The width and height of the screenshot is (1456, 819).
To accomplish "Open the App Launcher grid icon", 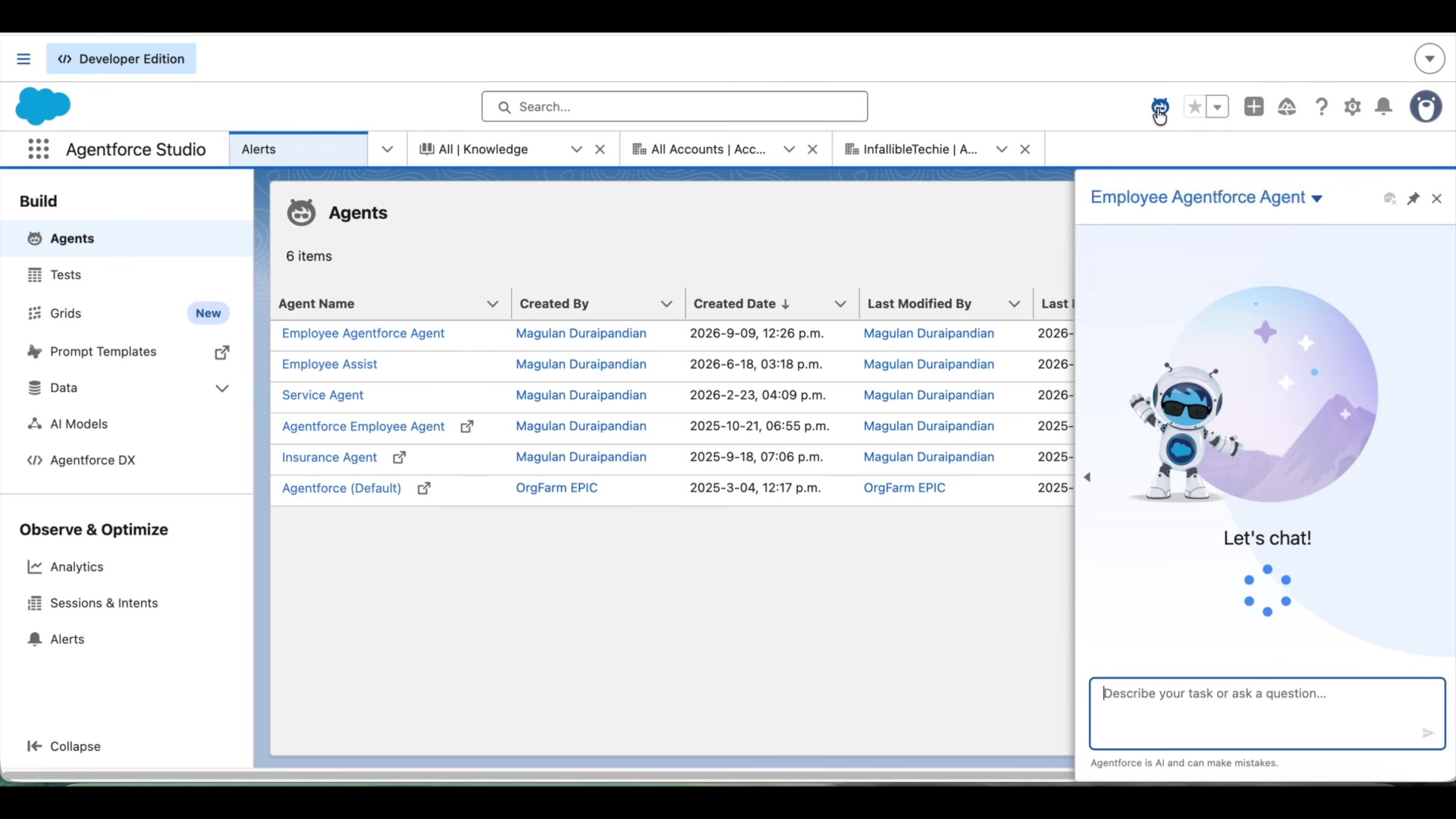I will pos(39,149).
